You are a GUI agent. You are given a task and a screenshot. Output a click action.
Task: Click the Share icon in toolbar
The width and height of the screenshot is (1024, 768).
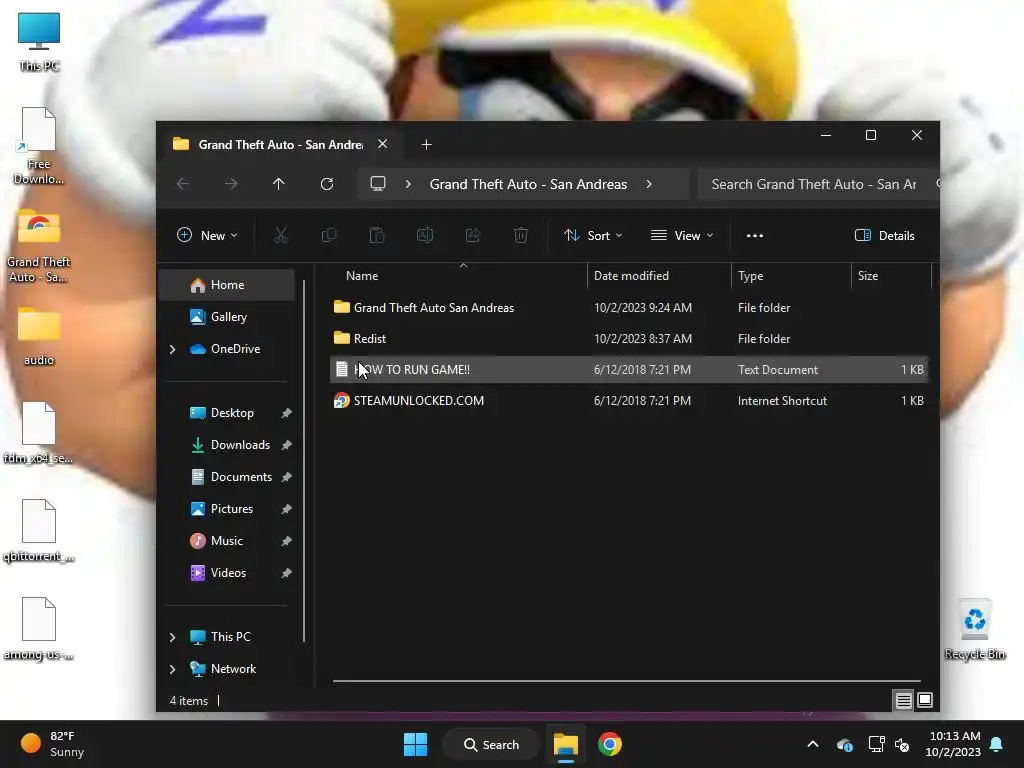point(473,235)
